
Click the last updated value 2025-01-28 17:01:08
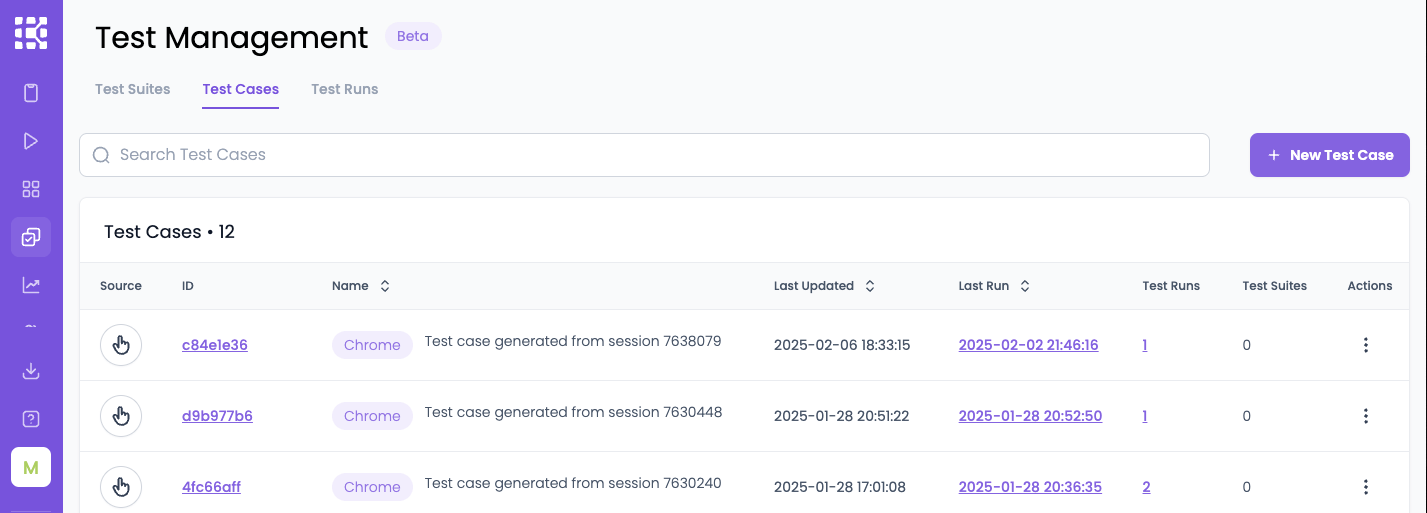pyautogui.click(x=840, y=487)
